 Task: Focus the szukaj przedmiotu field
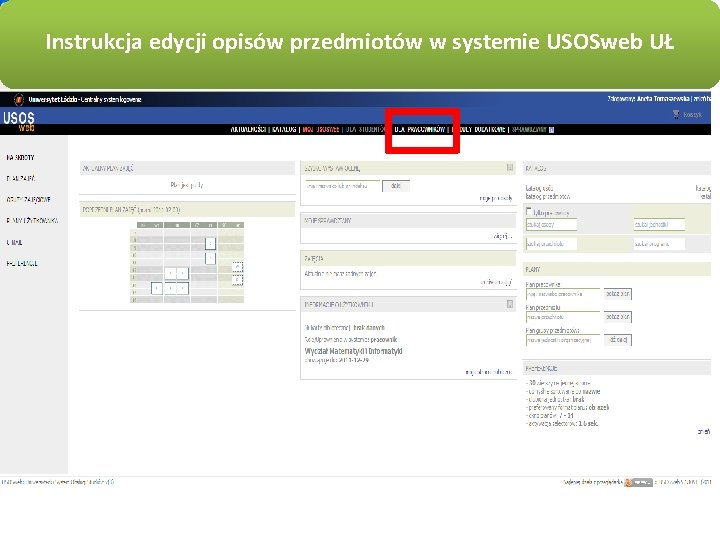point(551,244)
